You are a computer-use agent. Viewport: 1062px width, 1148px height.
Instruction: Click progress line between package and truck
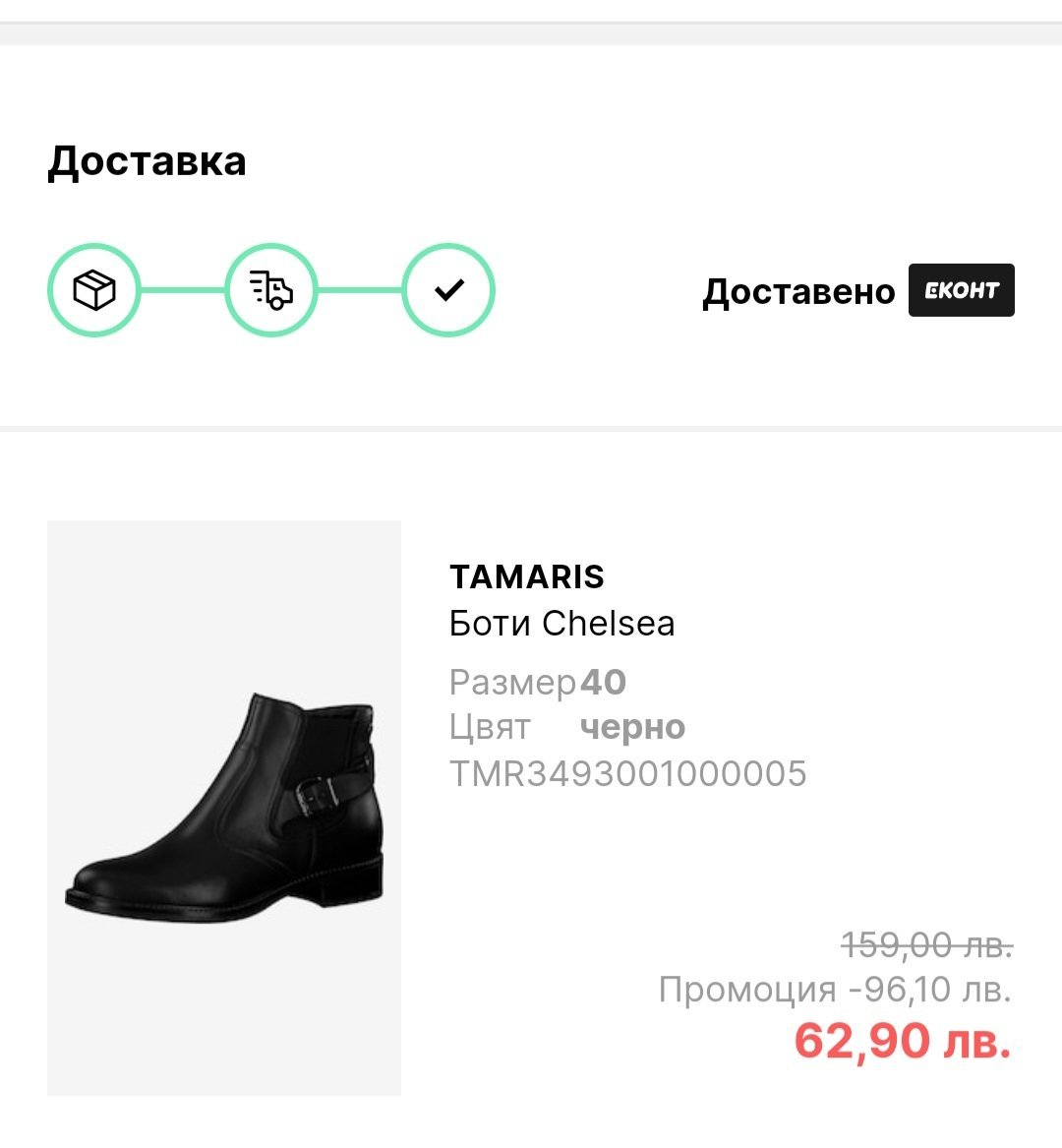tap(183, 290)
